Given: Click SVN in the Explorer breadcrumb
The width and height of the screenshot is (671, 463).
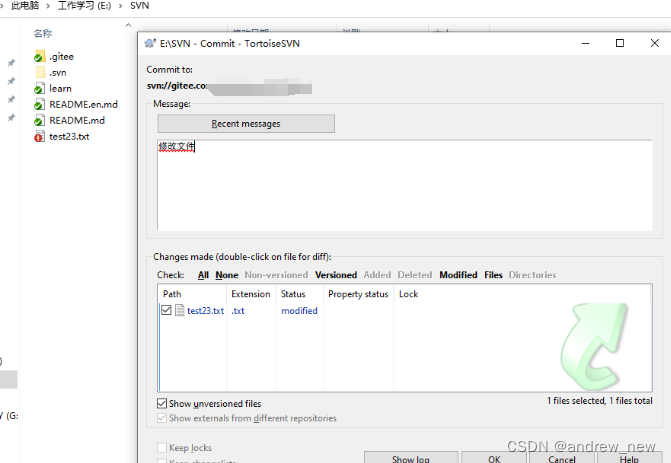Looking at the screenshot, I should pos(140,6).
